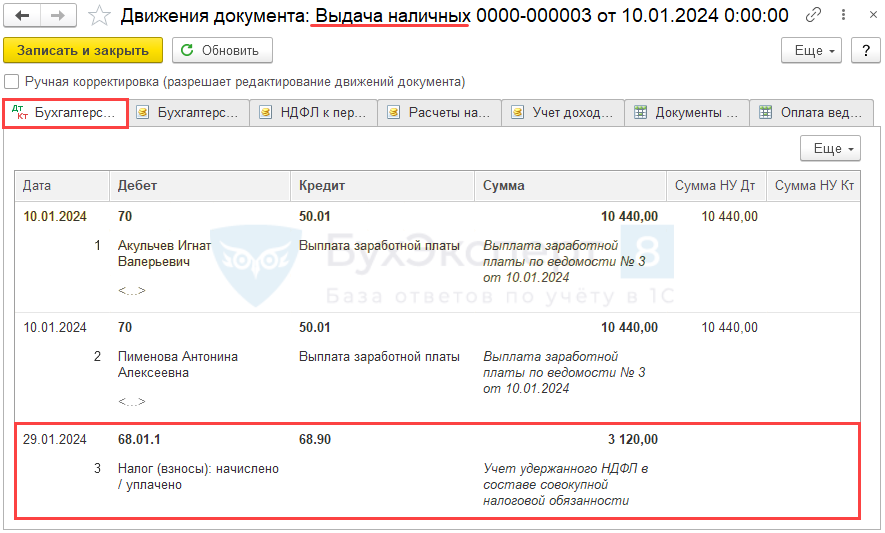Expand the top Еще dropdown menu

tap(811, 50)
